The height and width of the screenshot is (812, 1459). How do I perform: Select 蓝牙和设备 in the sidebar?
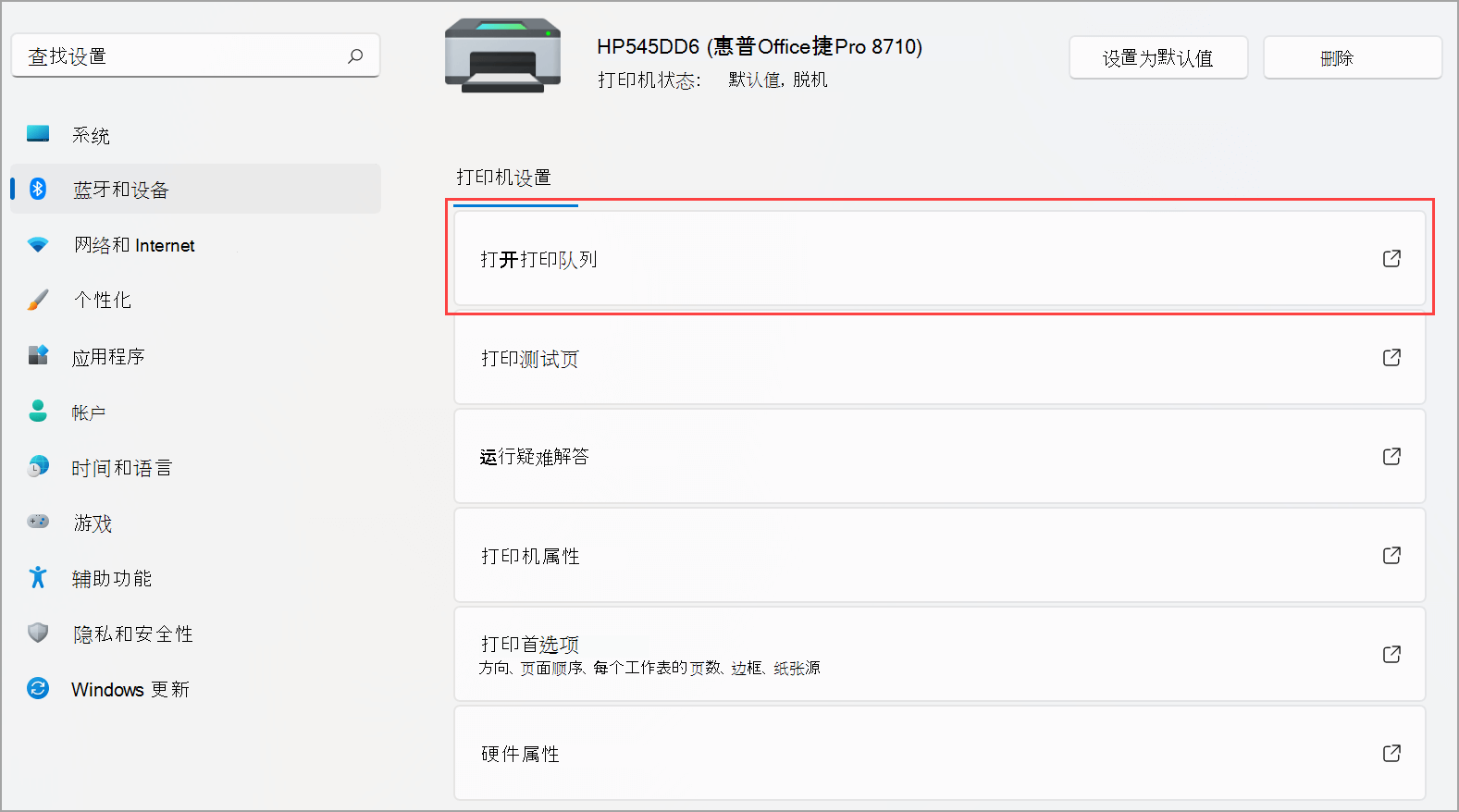pos(195,189)
